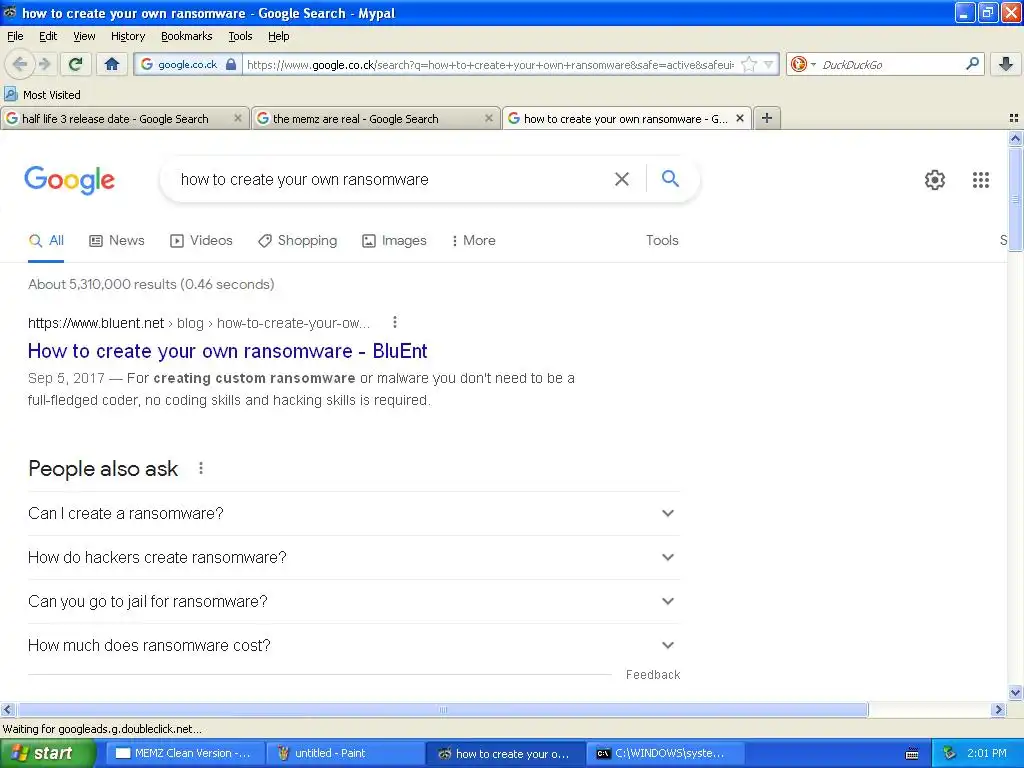Open People also ask options dots

click(x=201, y=468)
